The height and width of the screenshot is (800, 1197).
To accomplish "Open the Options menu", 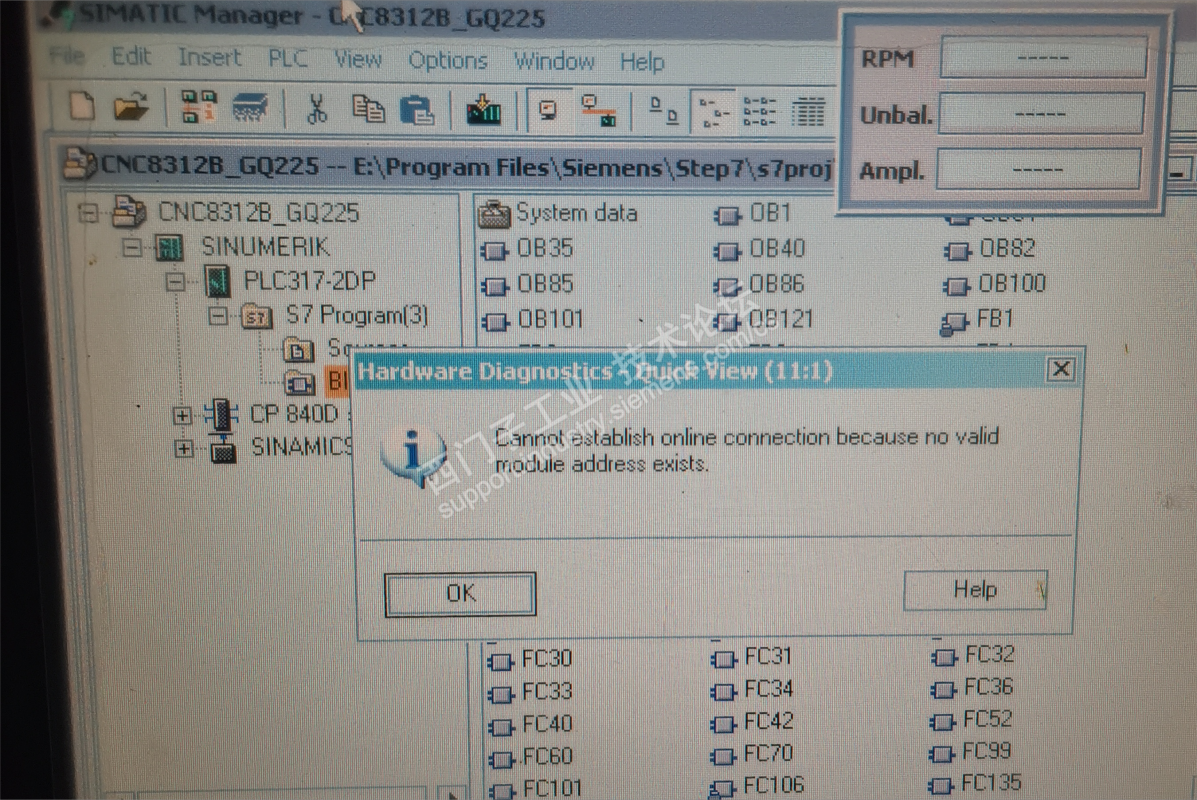I will coord(448,60).
